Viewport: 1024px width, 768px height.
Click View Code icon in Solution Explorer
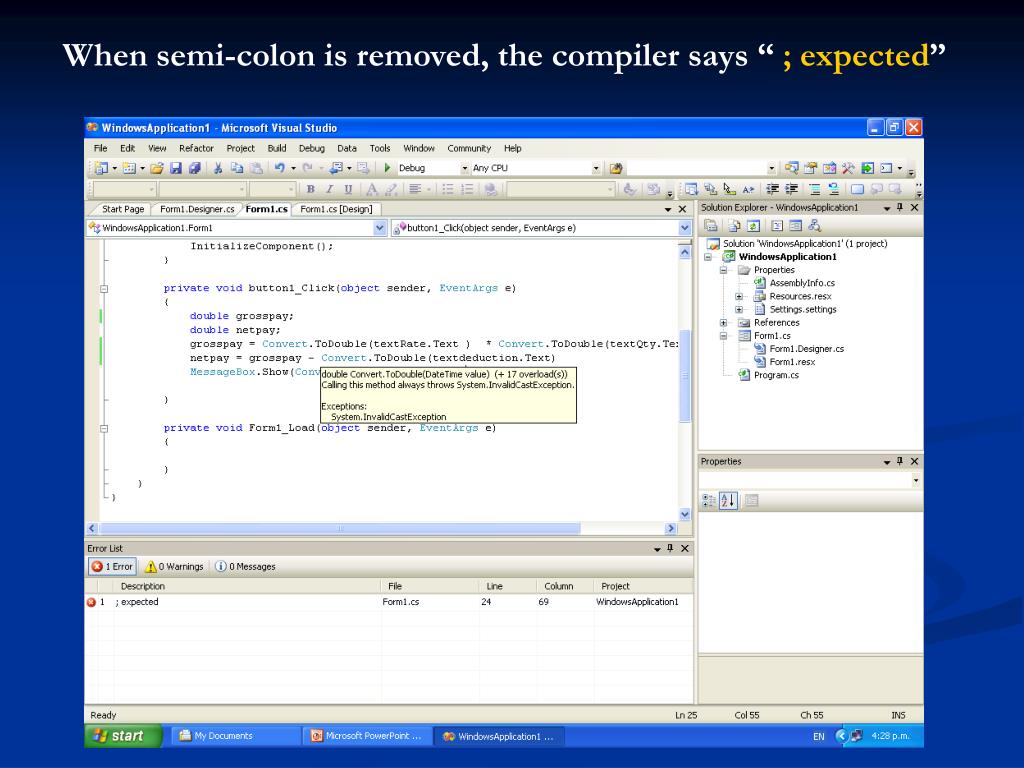pos(776,226)
